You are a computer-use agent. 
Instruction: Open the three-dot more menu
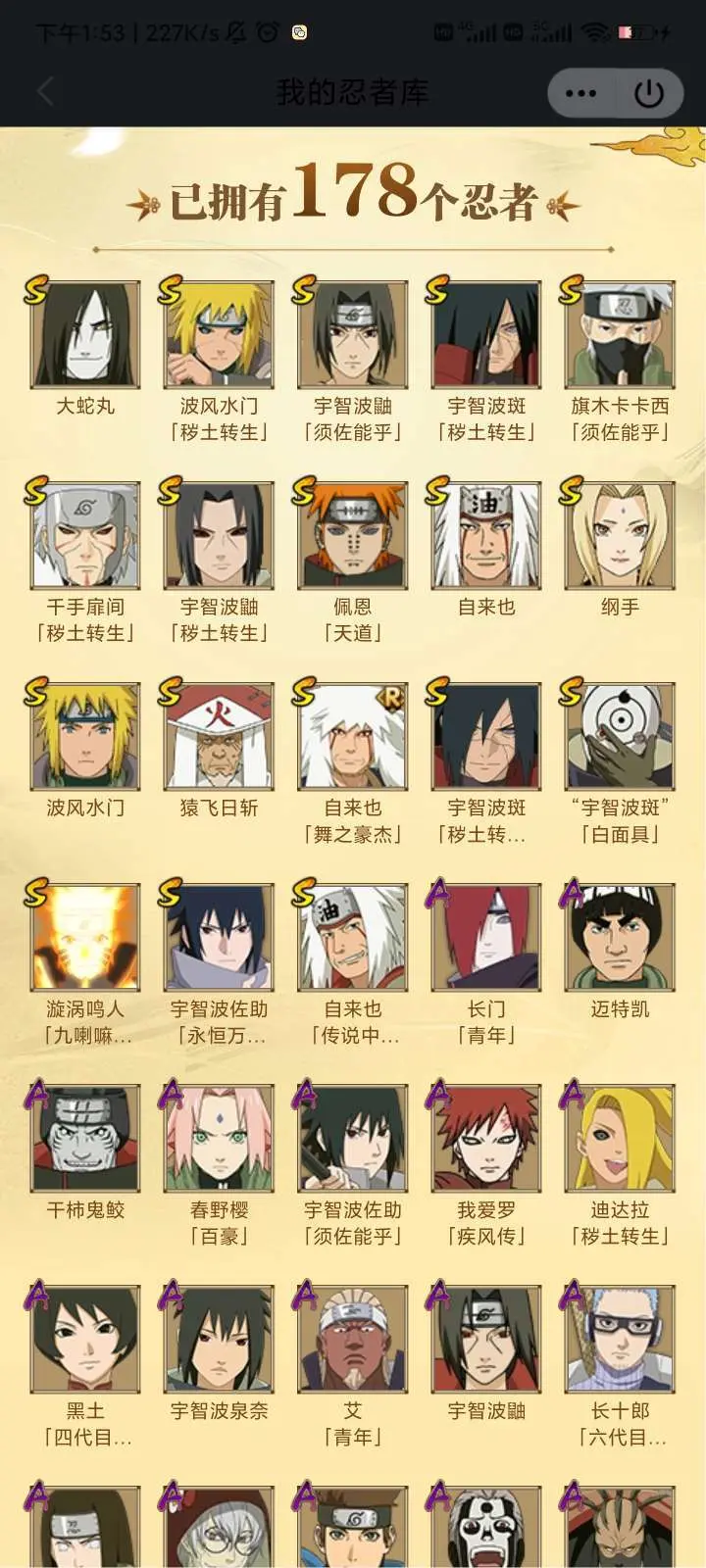click(x=580, y=94)
